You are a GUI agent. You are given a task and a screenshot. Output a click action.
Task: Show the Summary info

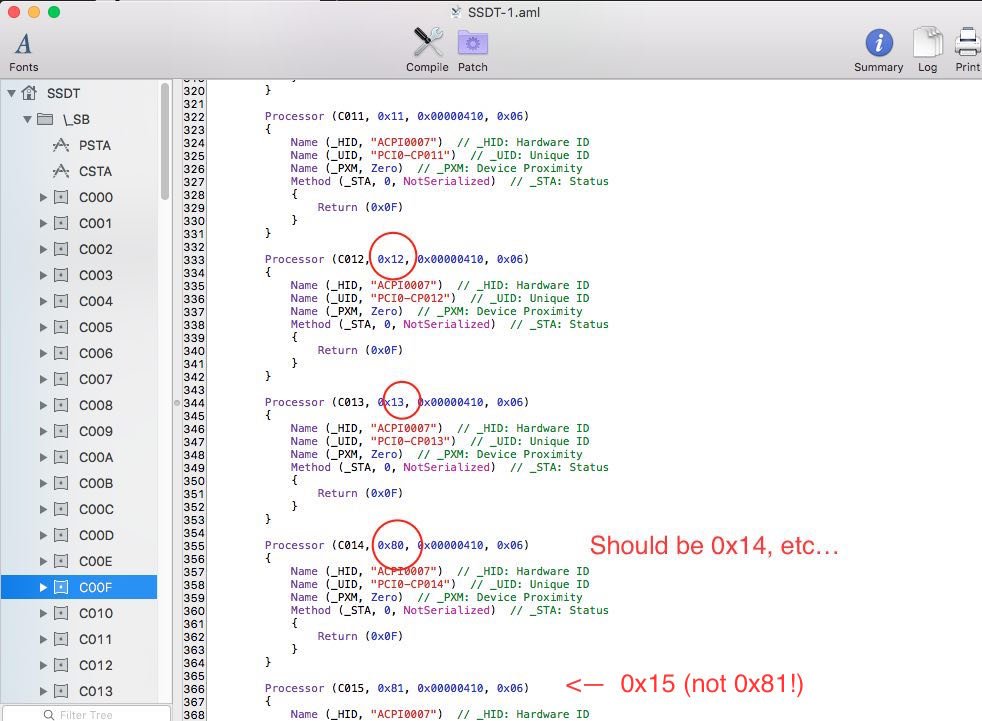tap(879, 50)
